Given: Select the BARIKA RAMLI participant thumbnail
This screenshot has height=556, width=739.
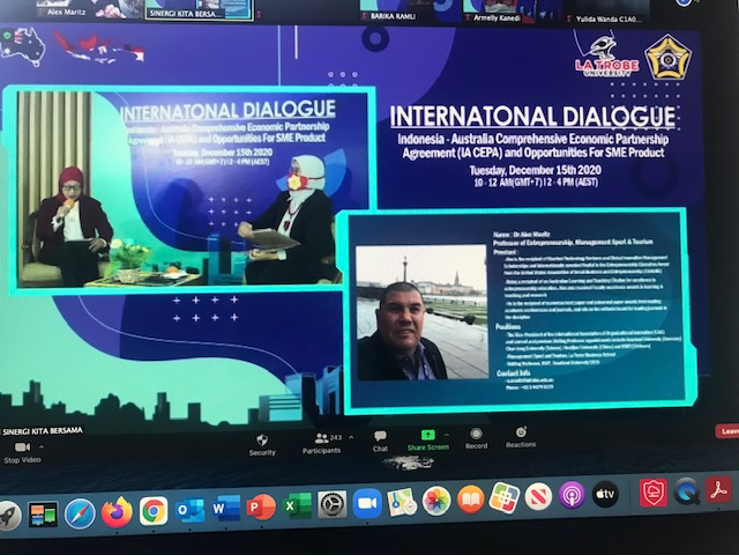Looking at the screenshot, I should (x=411, y=10).
